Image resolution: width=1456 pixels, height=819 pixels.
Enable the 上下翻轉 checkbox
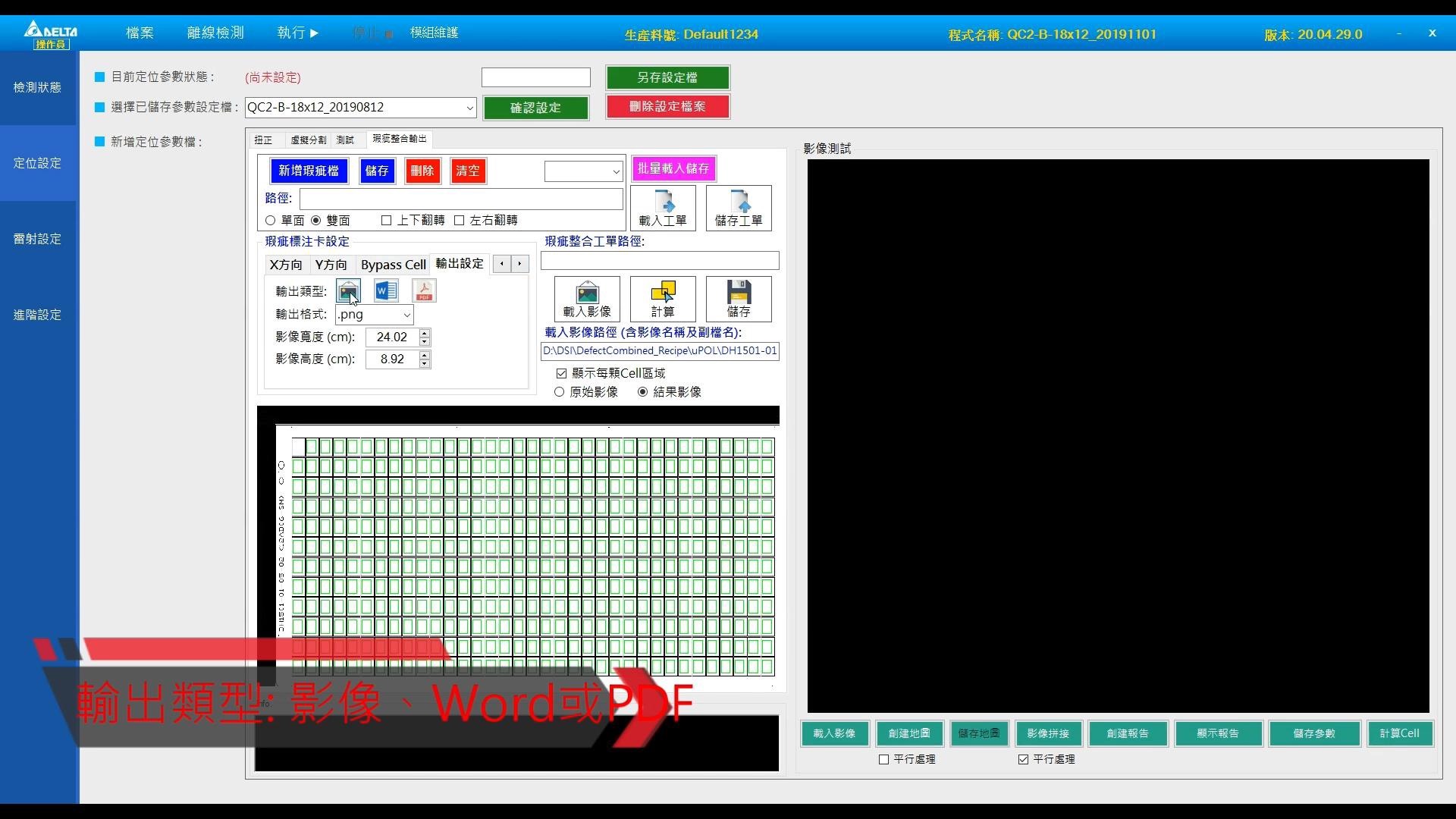[x=387, y=221]
